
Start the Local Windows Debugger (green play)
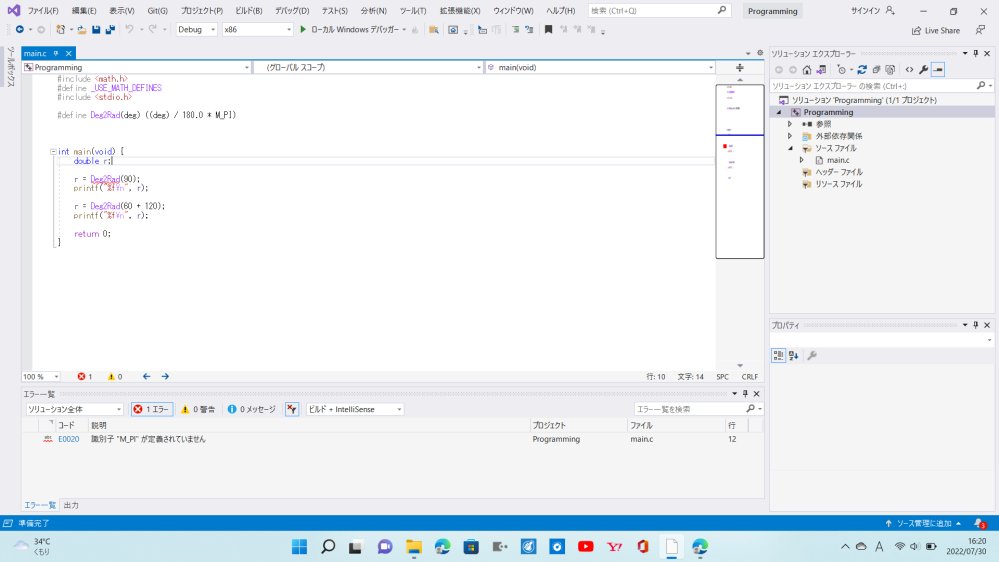[303, 29]
